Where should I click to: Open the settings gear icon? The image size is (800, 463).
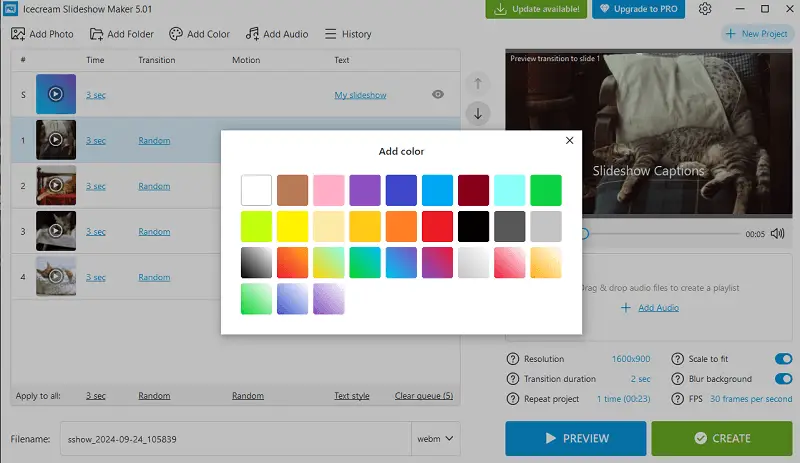coord(705,9)
